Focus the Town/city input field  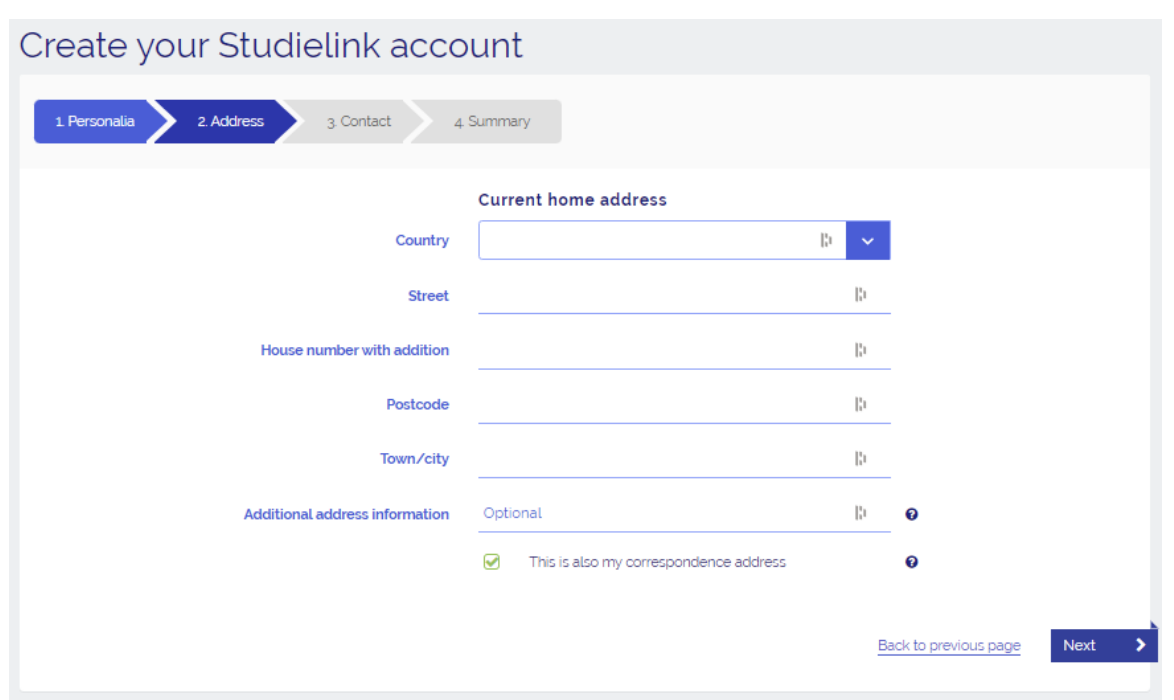click(660, 458)
